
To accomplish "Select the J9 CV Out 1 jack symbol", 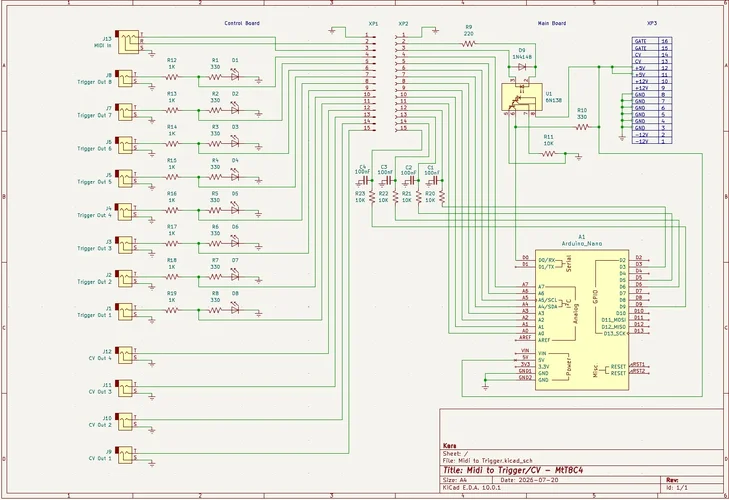I will [x=125, y=455].
